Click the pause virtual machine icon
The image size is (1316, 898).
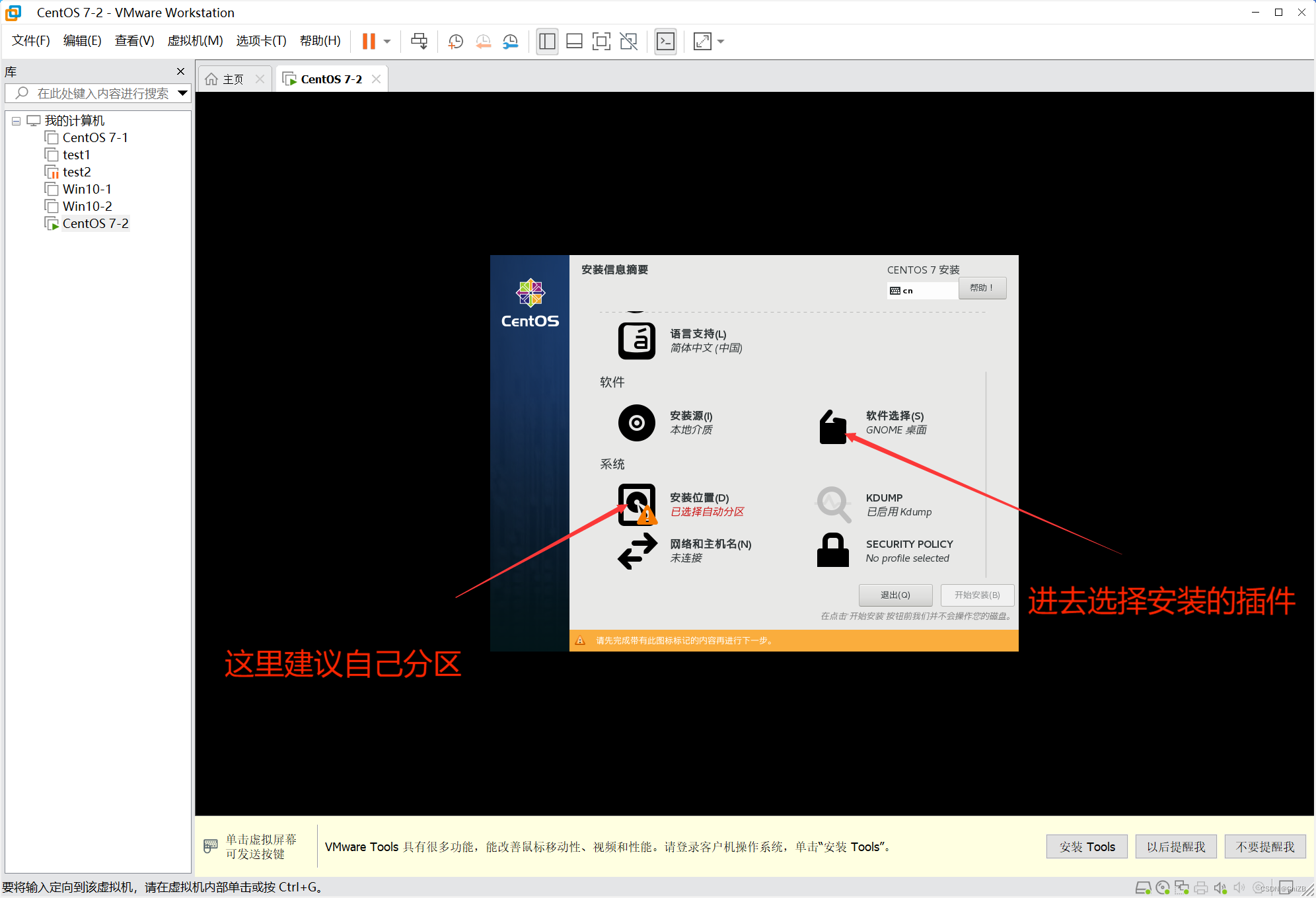click(x=369, y=42)
